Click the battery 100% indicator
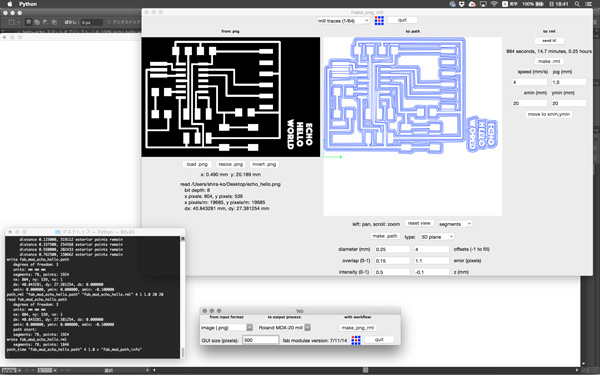600x375 pixels. click(533, 4)
